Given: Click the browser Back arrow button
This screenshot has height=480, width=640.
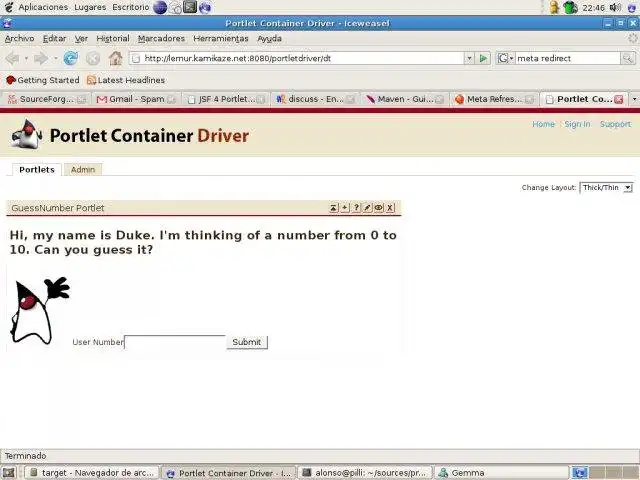Looking at the screenshot, I should (13, 58).
